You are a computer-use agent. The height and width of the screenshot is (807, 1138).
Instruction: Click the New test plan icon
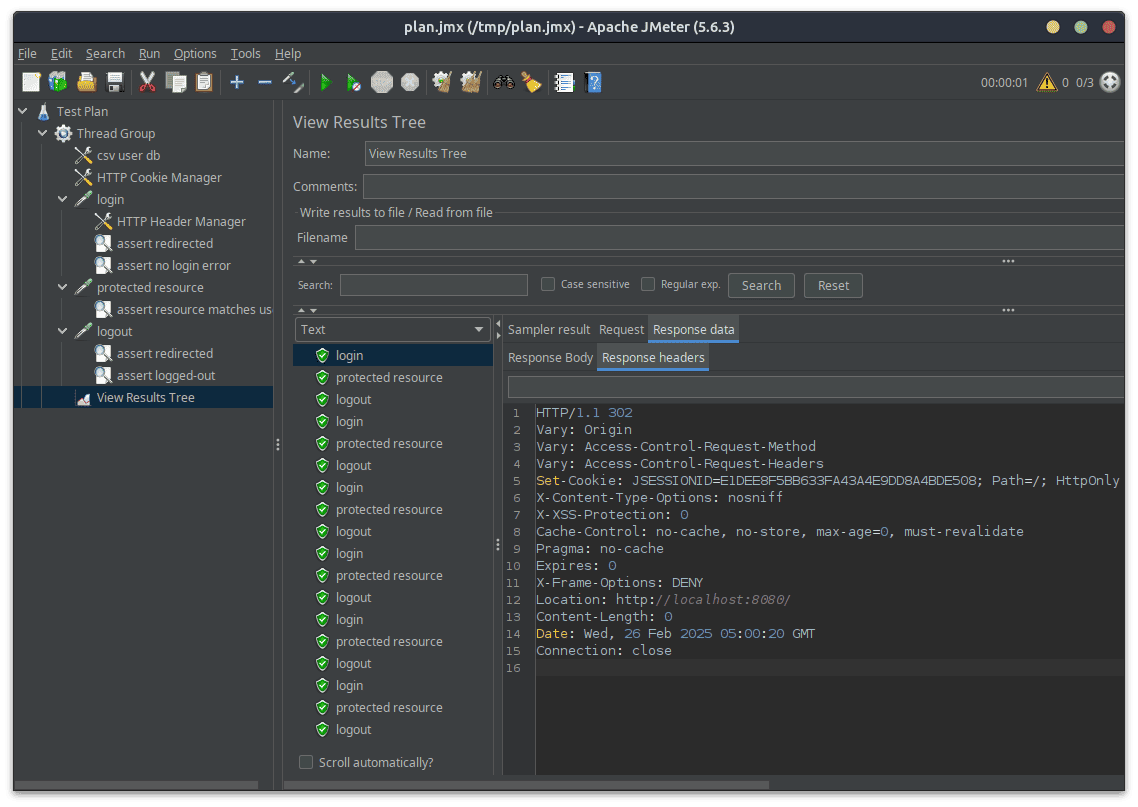31,83
